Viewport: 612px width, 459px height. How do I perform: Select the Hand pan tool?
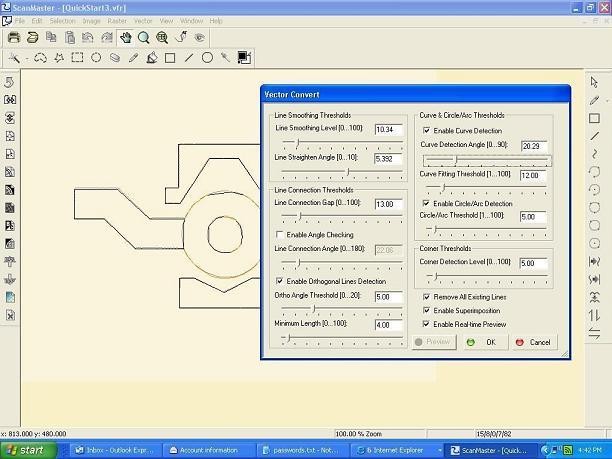pos(125,37)
